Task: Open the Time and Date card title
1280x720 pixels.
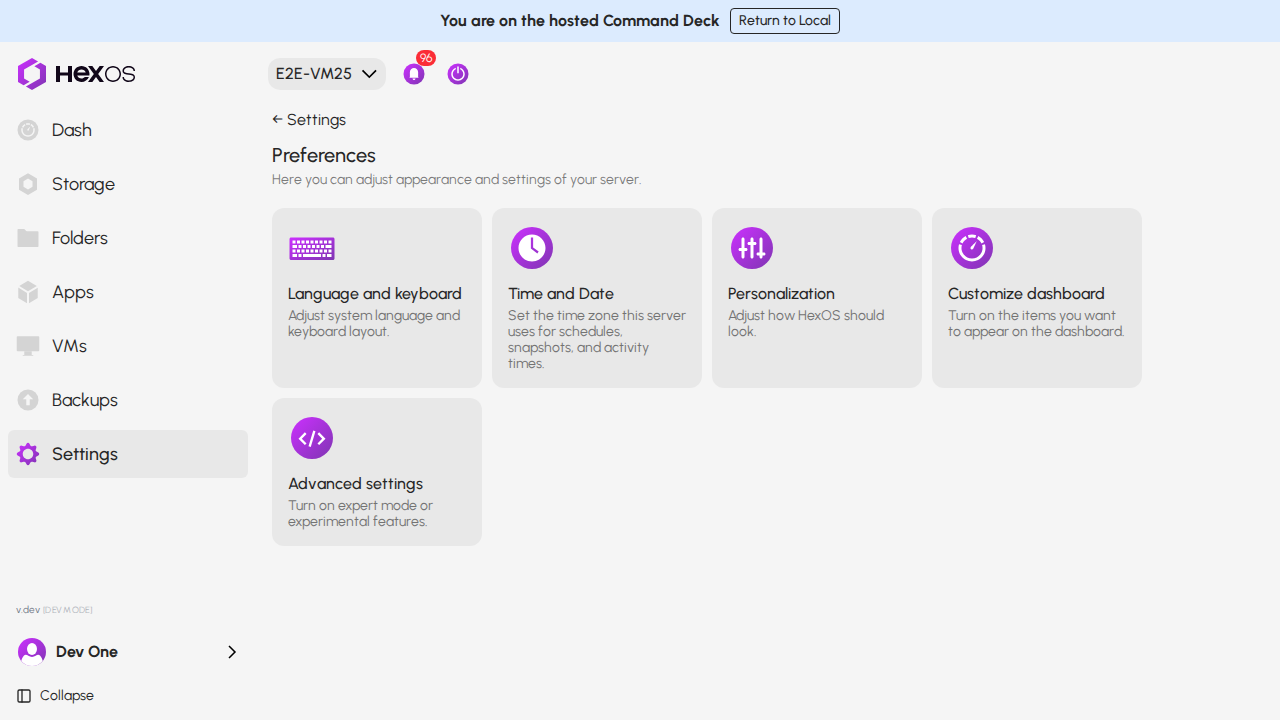Action: [x=561, y=294]
